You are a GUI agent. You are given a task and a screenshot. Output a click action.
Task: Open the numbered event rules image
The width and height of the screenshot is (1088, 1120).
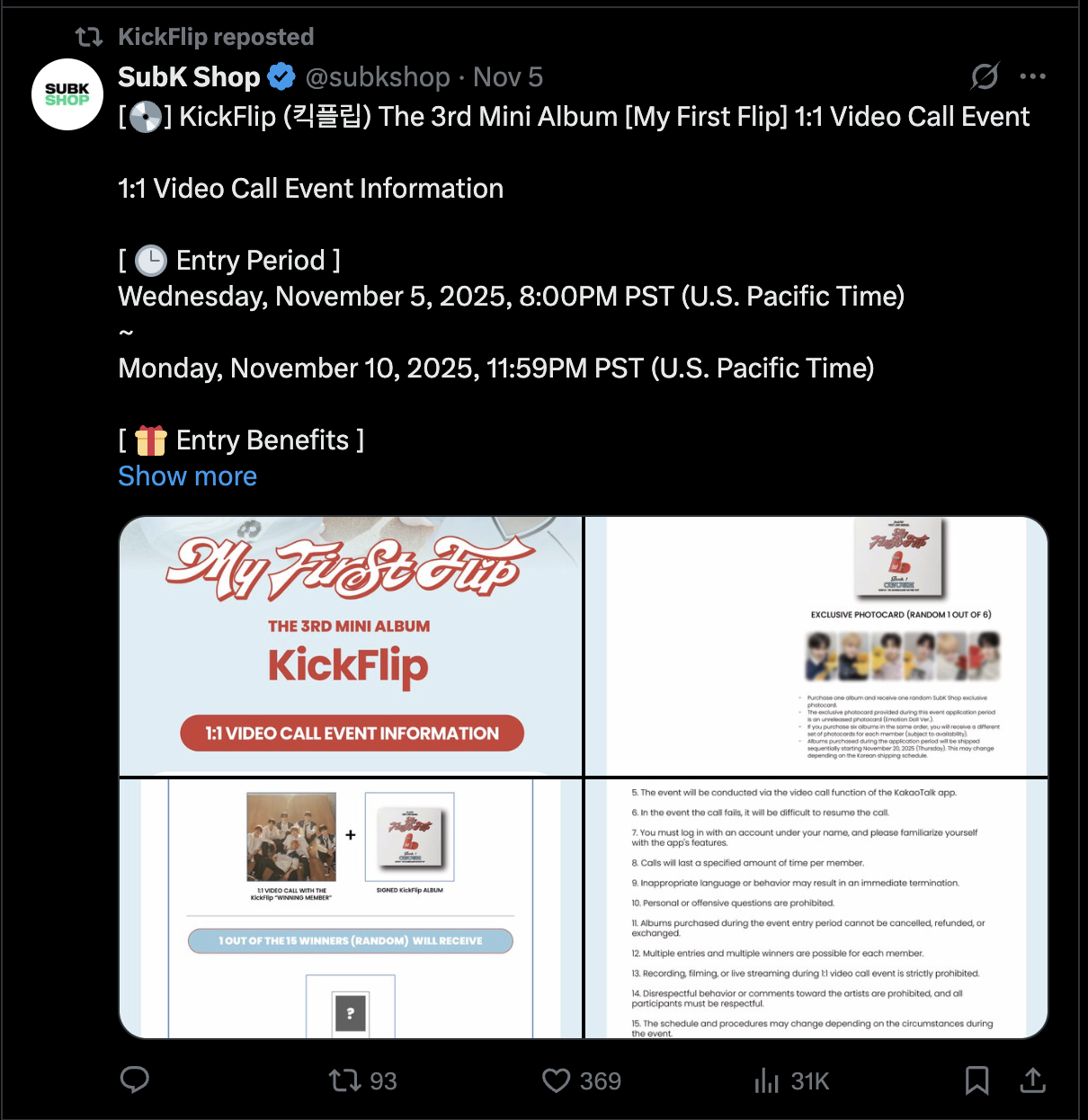[x=816, y=909]
